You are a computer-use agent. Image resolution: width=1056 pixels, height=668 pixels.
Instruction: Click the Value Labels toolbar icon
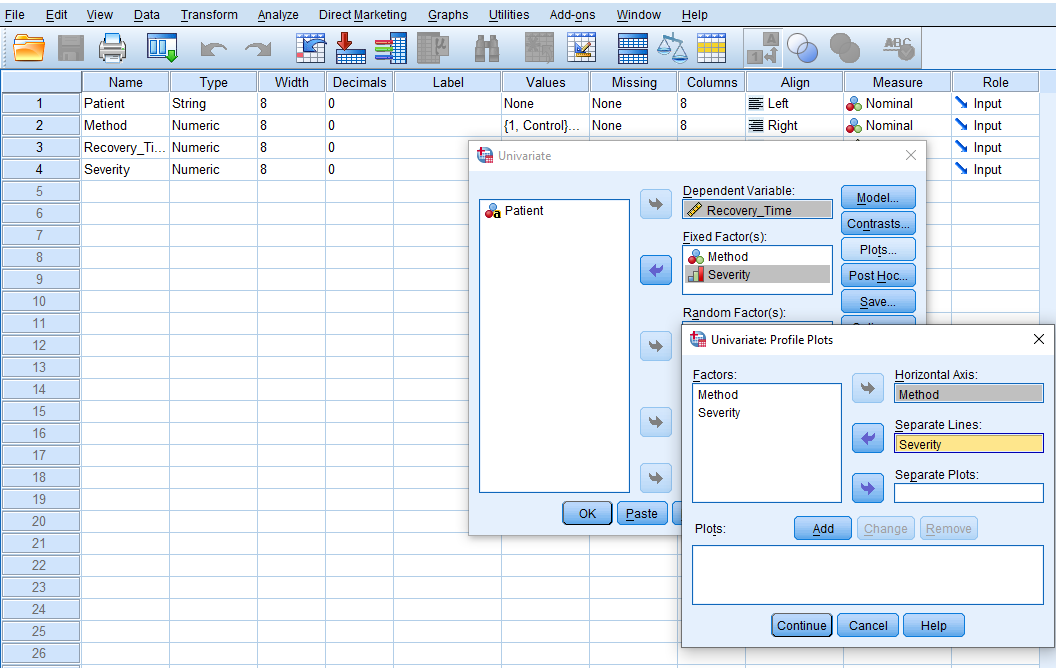pyautogui.click(x=763, y=48)
